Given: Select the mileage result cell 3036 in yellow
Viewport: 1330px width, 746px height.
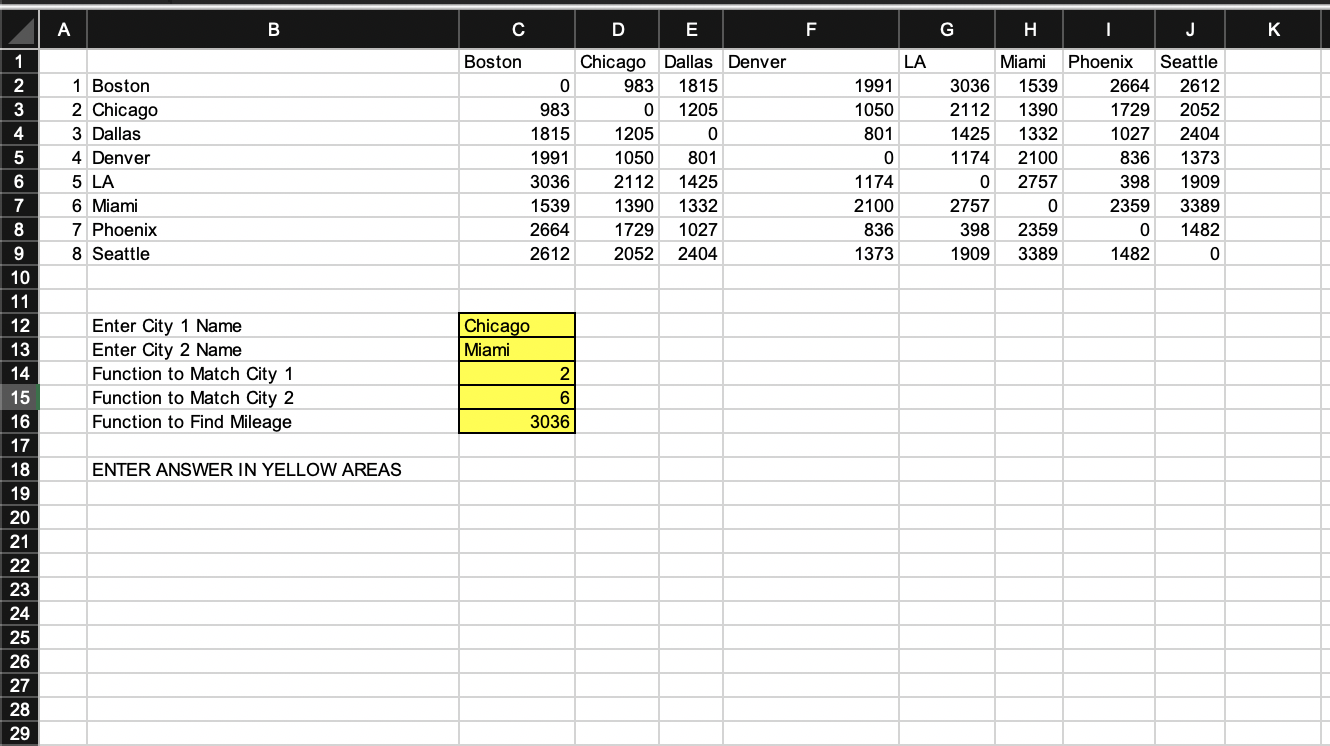Looking at the screenshot, I should [x=517, y=421].
